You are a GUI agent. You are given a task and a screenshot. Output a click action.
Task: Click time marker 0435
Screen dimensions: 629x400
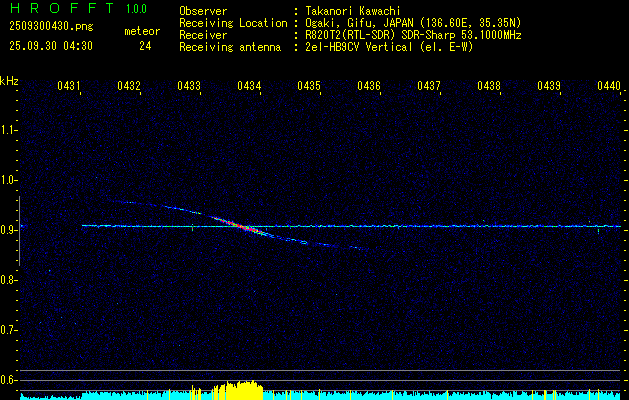pos(309,86)
